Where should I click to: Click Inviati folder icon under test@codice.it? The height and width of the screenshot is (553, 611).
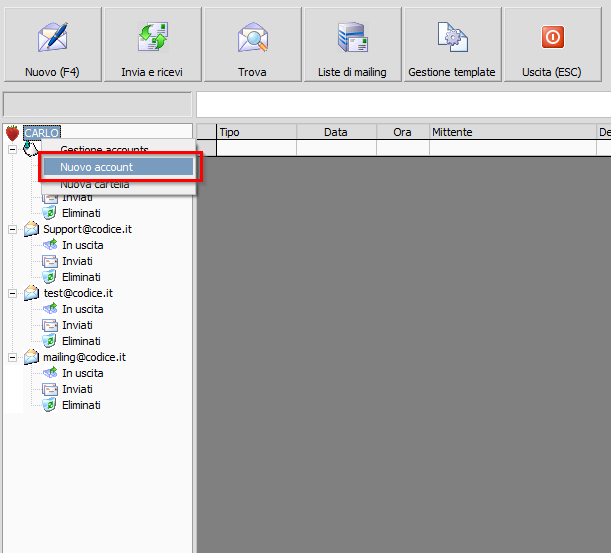50,325
